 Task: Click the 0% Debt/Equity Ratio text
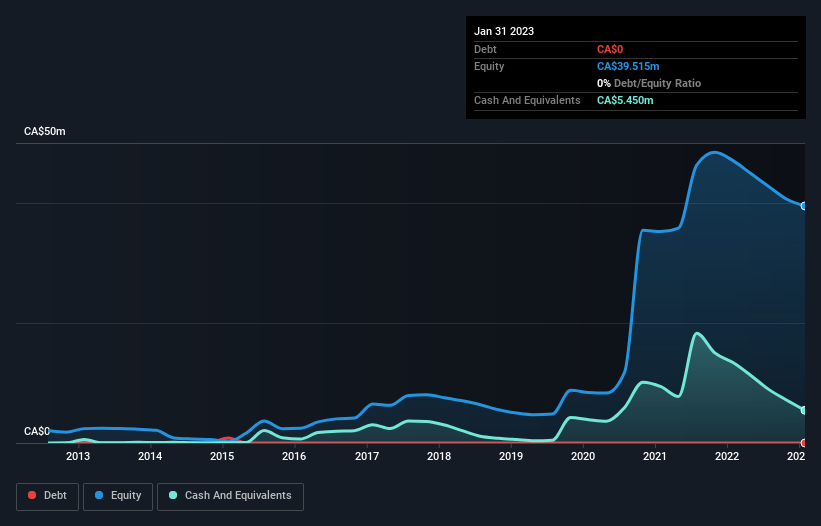tap(649, 83)
